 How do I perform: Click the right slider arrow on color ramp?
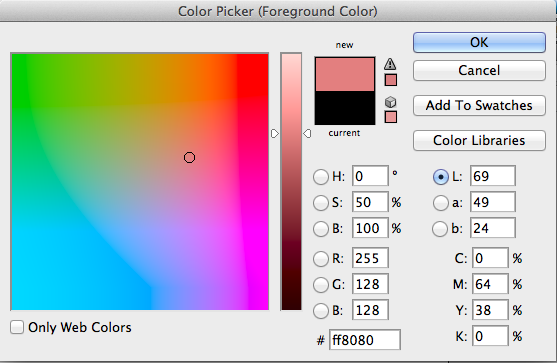[x=307, y=134]
